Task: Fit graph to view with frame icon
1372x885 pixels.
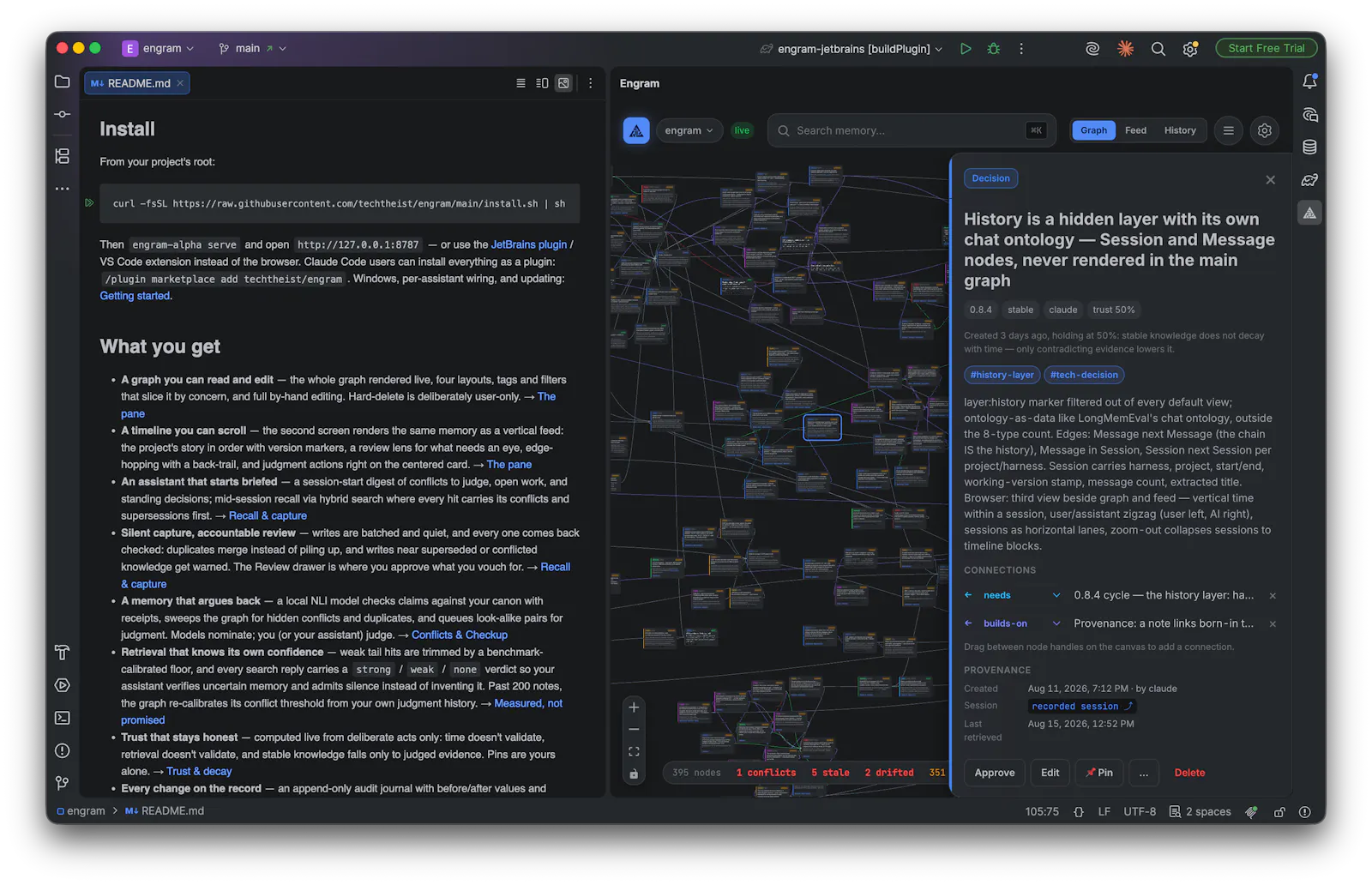Action: [x=634, y=752]
